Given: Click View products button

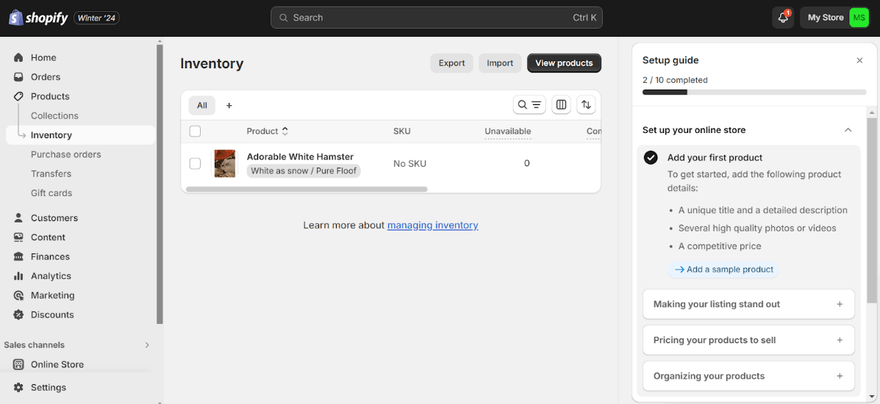Looking at the screenshot, I should click(564, 63).
